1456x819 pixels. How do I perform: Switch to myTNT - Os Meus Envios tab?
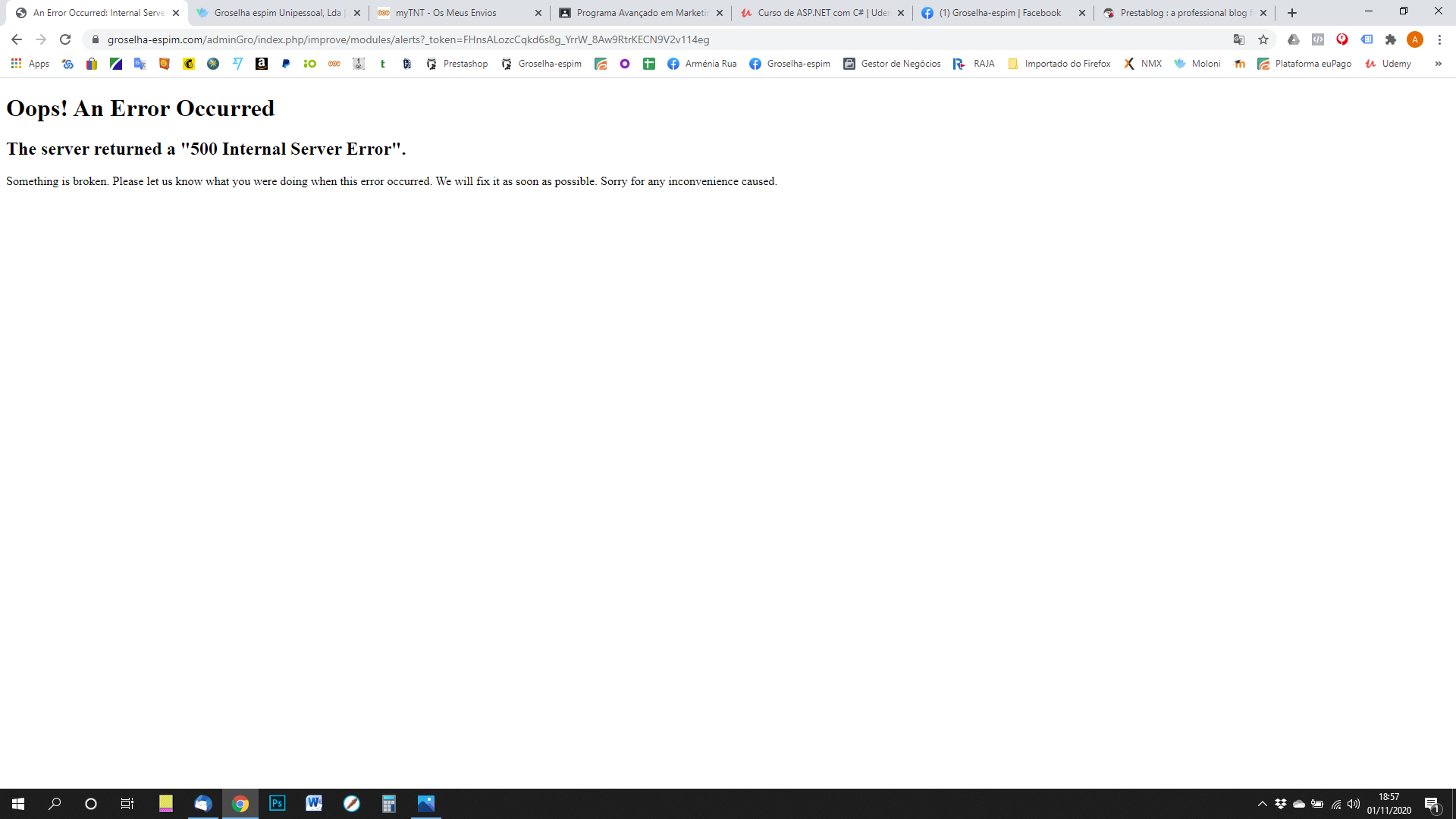446,13
